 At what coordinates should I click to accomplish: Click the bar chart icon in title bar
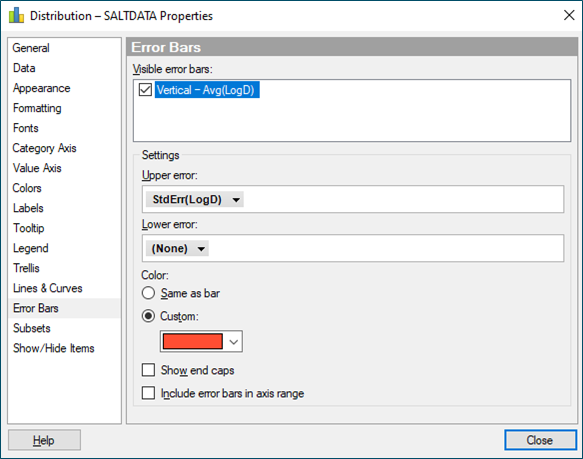click(16, 16)
